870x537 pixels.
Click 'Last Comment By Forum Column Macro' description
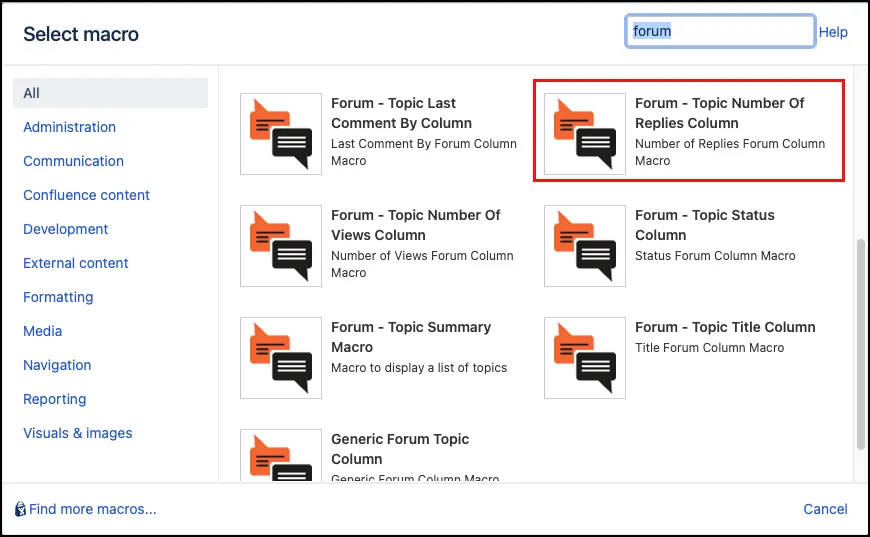pyautogui.click(x=424, y=152)
